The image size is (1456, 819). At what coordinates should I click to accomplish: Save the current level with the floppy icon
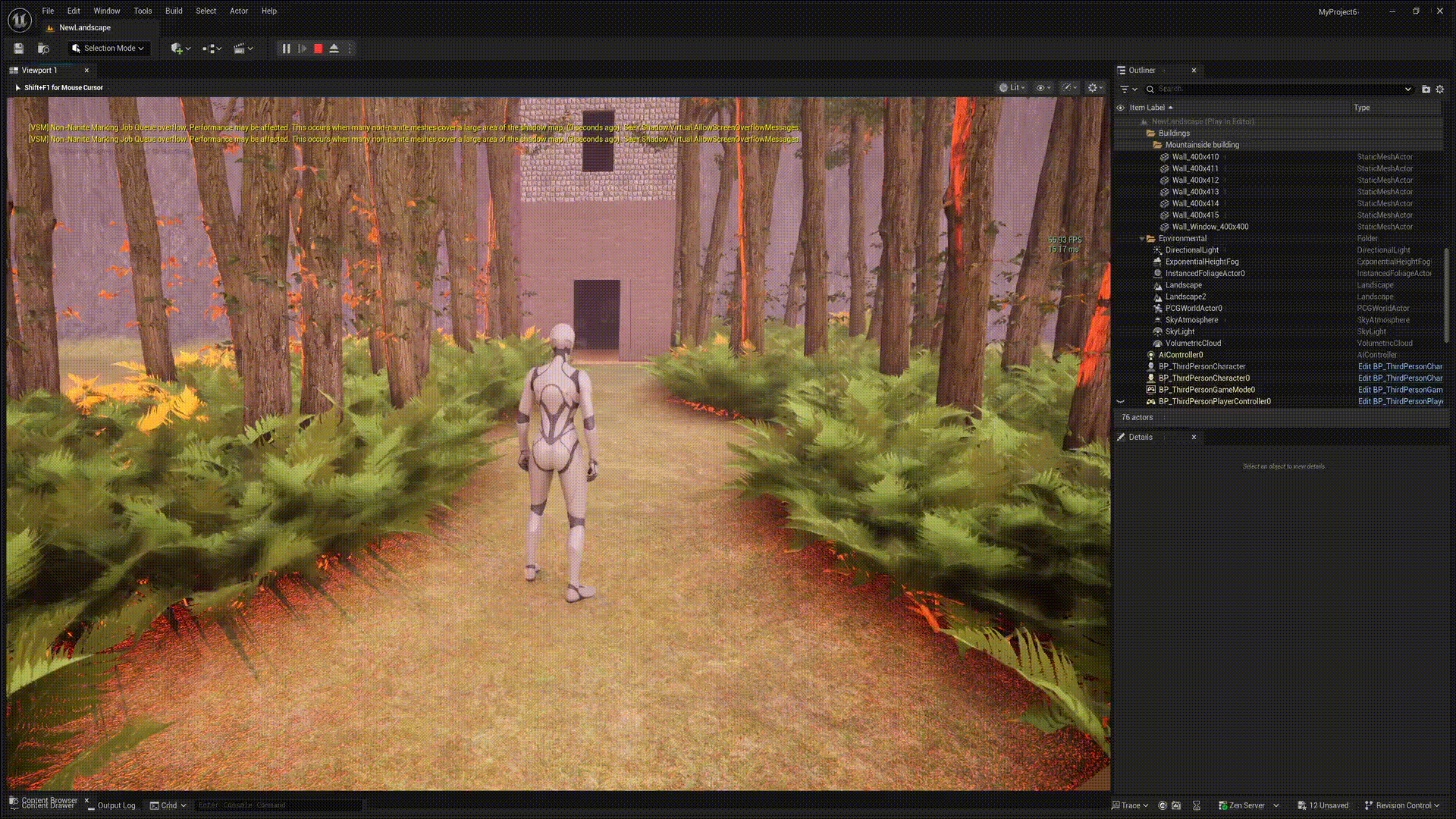coord(19,49)
